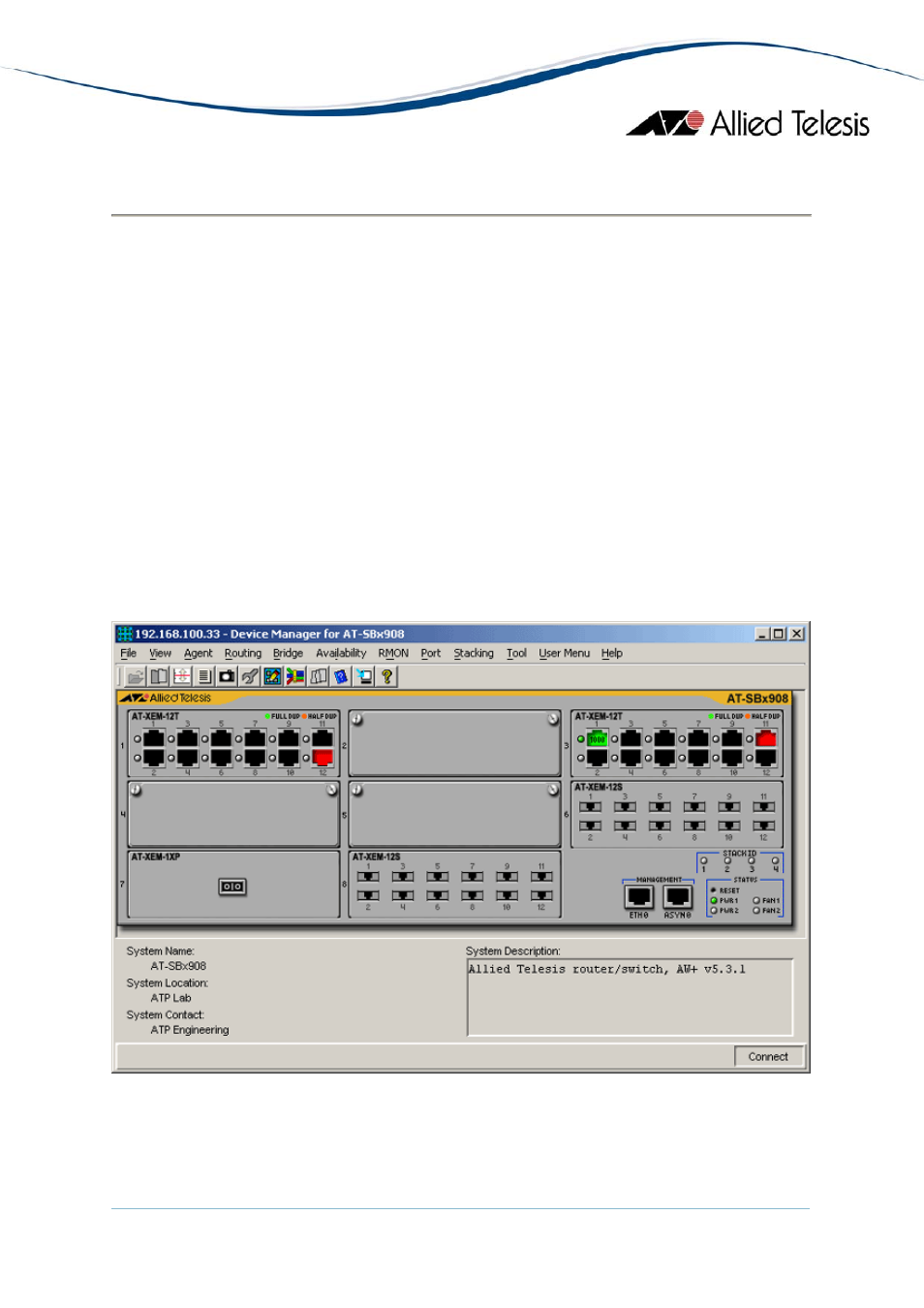
Task: Open the RMON menu
Action: click(393, 653)
